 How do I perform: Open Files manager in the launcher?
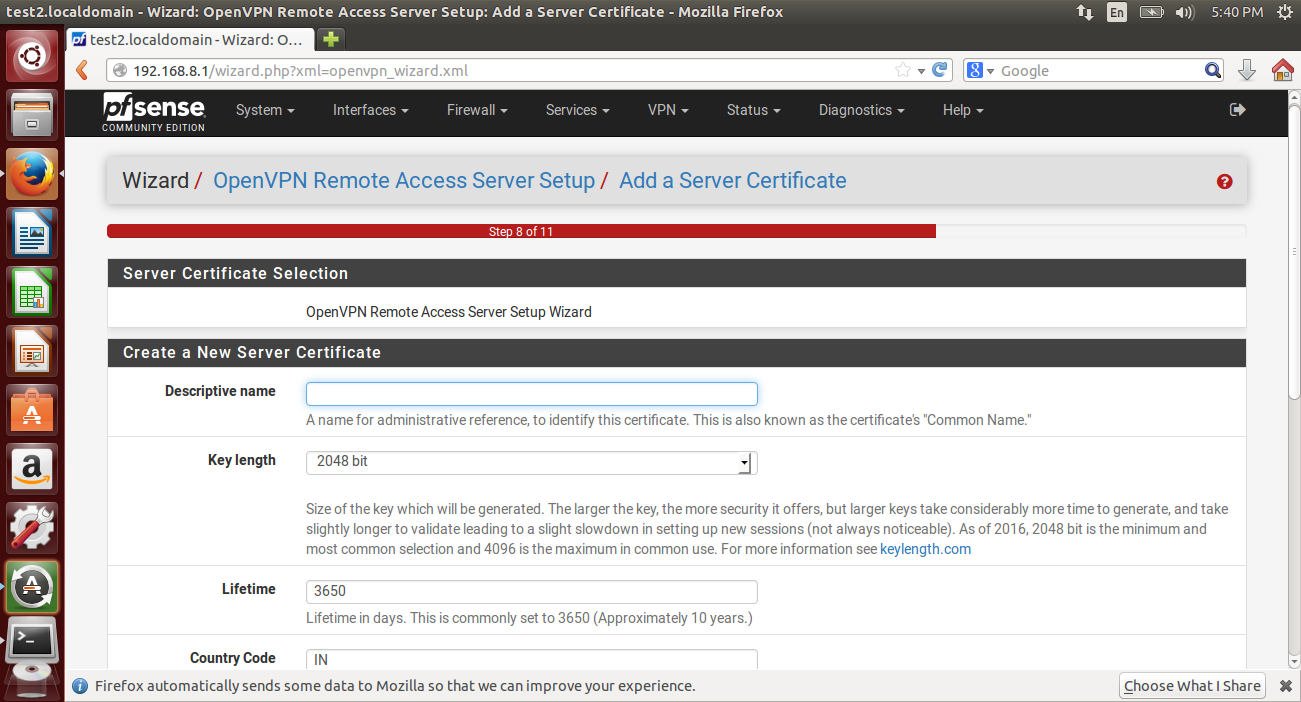[x=33, y=114]
